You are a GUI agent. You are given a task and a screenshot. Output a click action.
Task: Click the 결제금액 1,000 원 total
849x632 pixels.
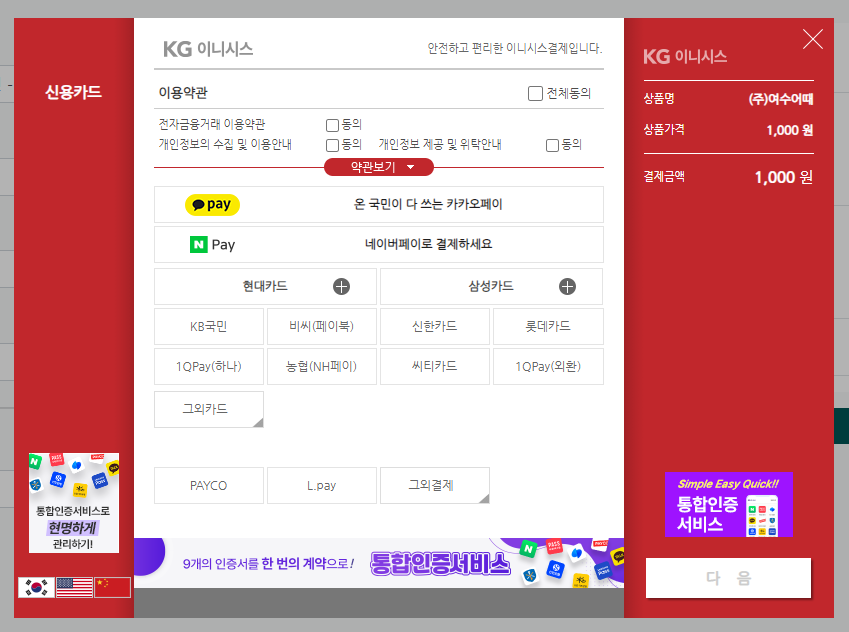783,177
